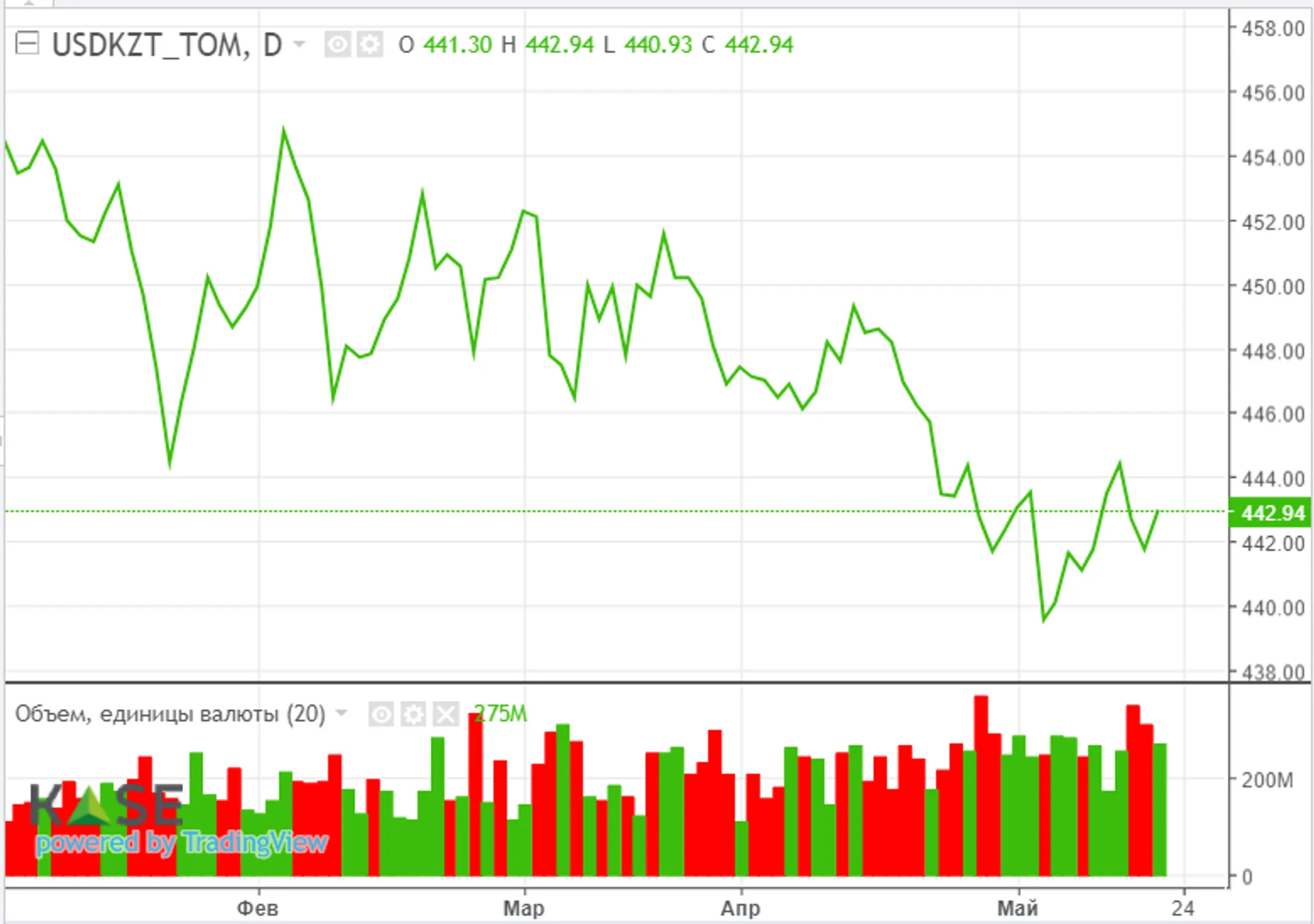
Task: Open USDKZT_TOM series settings gear
Action: pos(370,44)
